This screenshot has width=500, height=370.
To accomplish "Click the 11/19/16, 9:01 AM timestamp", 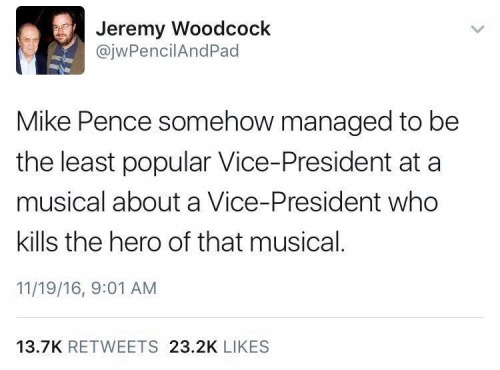I will pos(86,288).
